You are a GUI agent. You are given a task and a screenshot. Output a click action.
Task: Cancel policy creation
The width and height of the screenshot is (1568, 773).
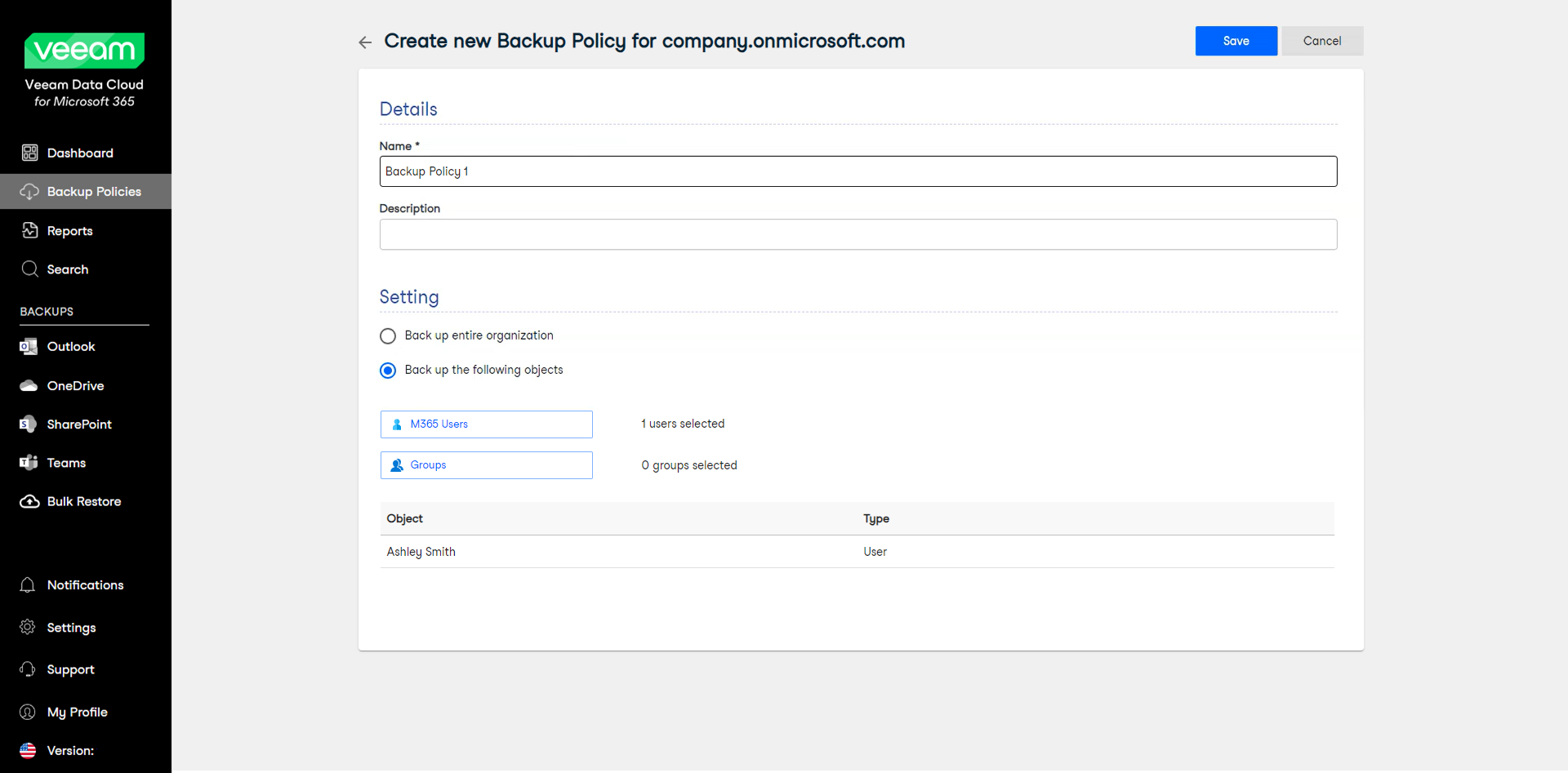(x=1322, y=41)
